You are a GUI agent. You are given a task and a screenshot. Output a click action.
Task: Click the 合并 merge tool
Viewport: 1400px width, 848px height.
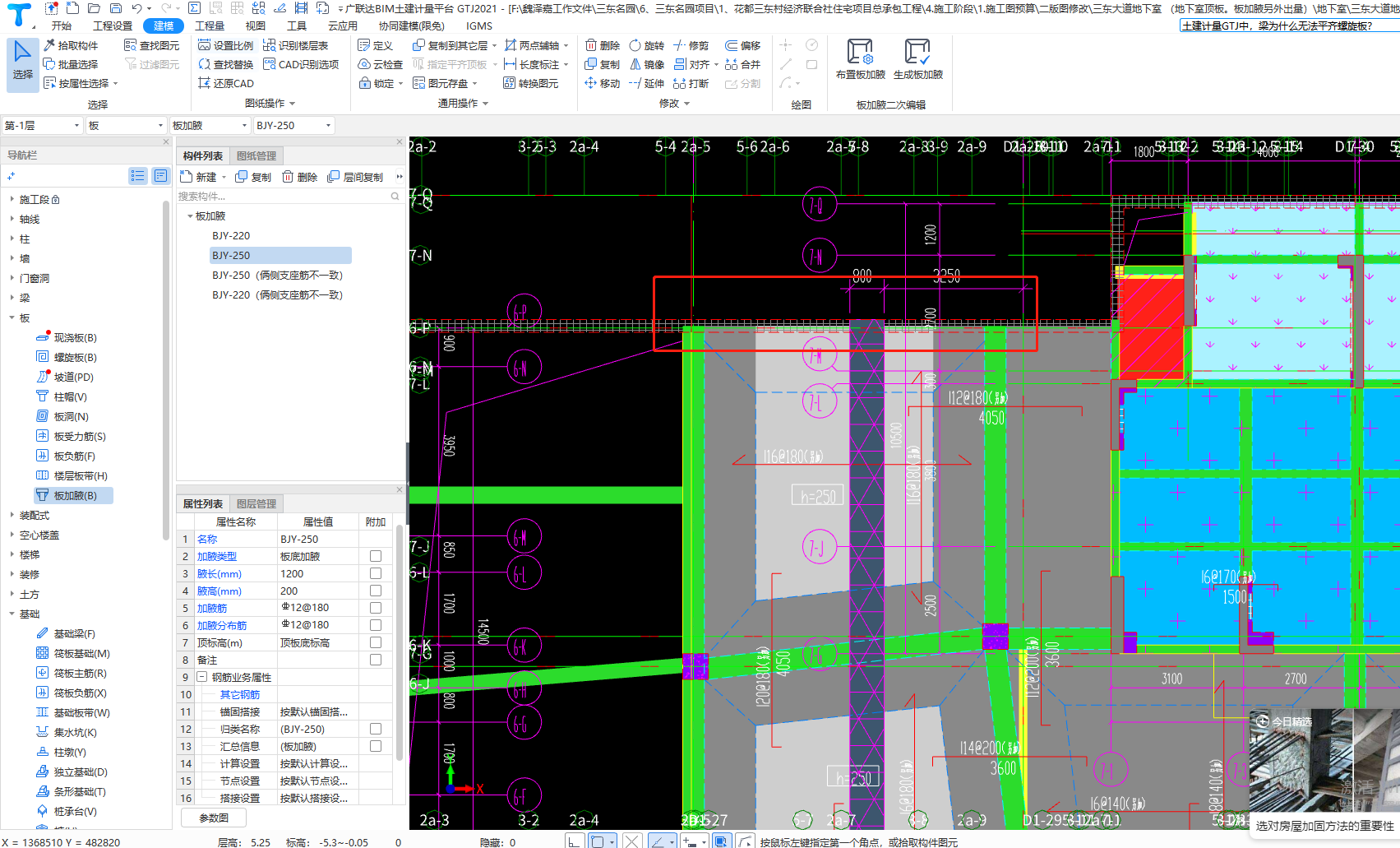click(742, 64)
